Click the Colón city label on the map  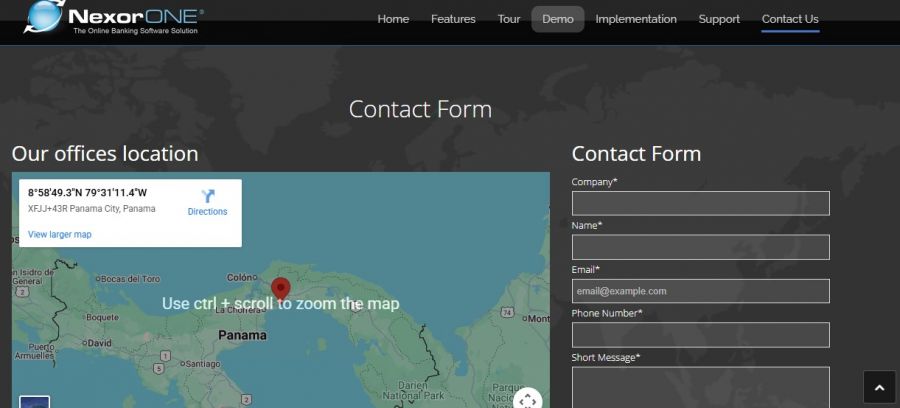point(242,278)
